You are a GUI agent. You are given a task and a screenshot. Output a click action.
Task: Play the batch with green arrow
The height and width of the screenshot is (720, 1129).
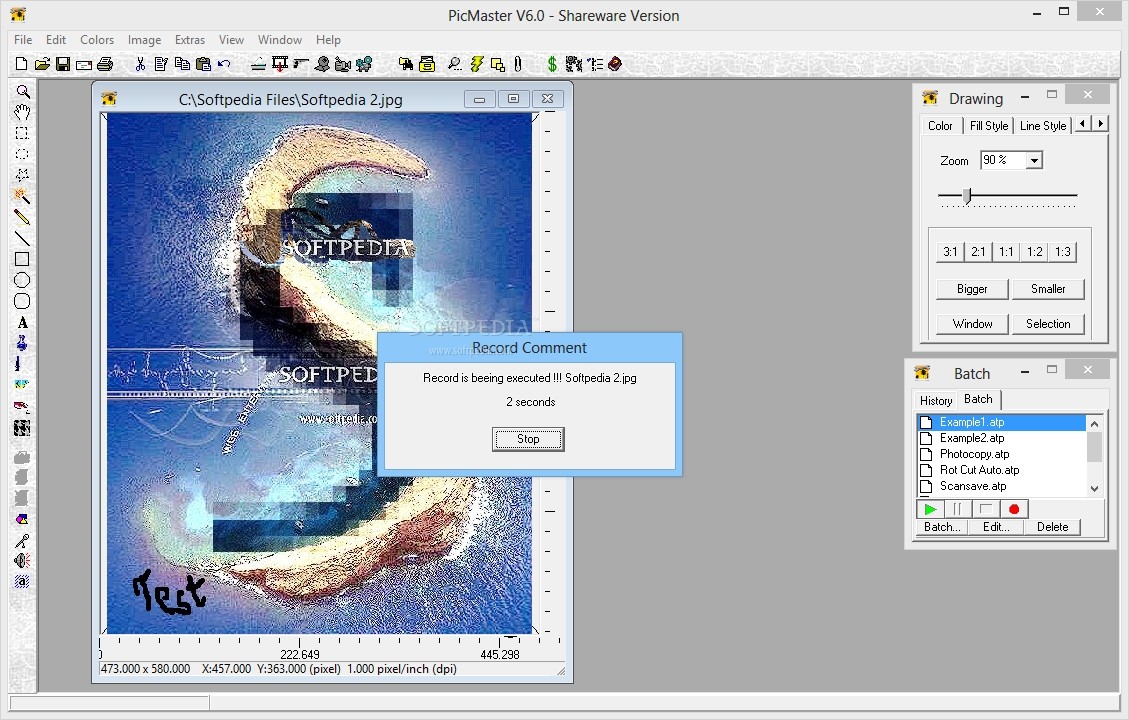[930, 509]
